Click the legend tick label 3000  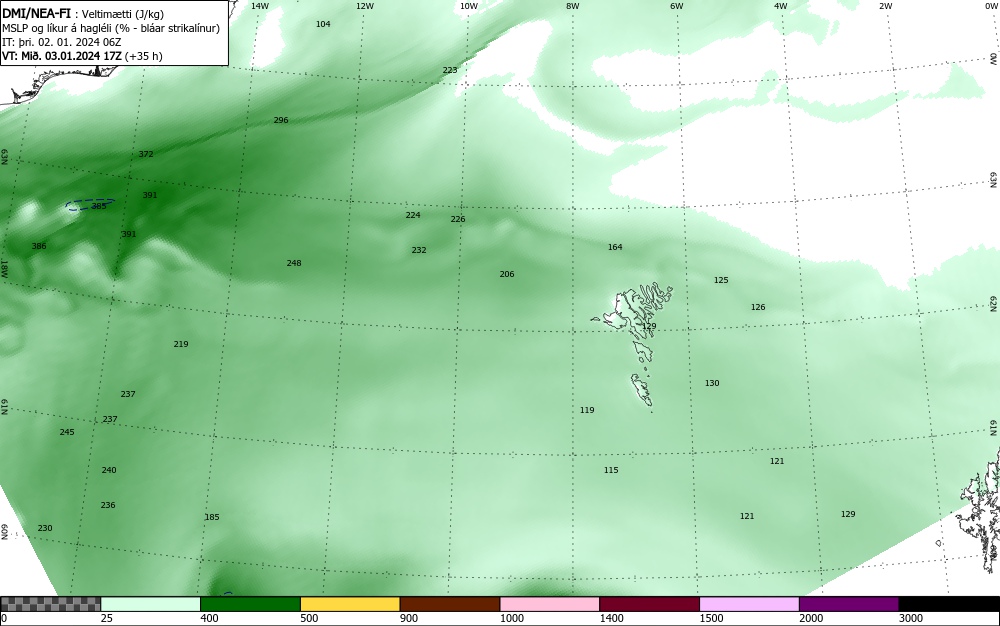(x=911, y=618)
